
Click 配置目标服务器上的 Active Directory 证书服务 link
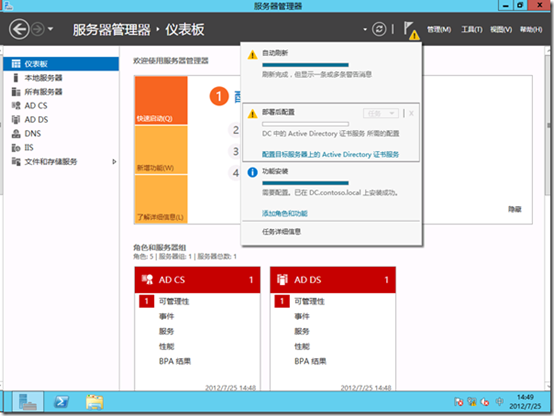click(330, 154)
